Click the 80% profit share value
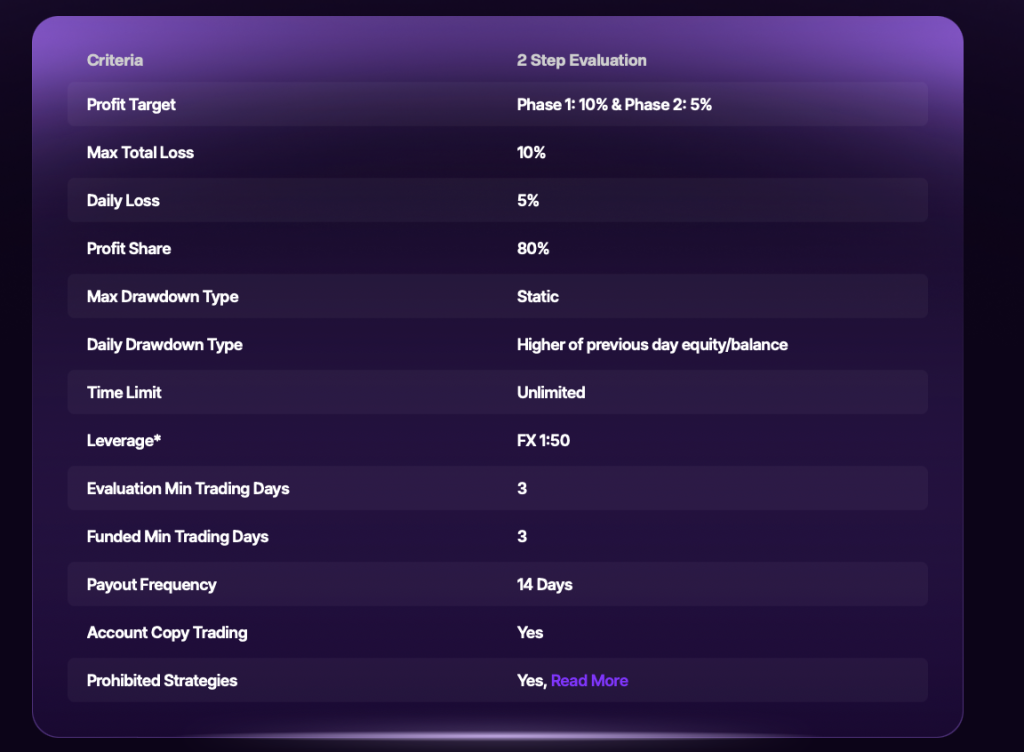This screenshot has height=752, width=1024. [x=533, y=248]
